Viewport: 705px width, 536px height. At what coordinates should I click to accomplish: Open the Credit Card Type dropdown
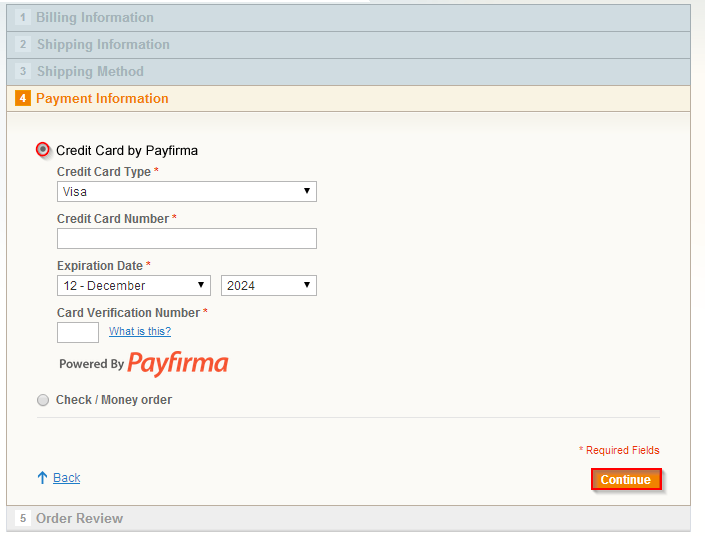tap(187, 192)
